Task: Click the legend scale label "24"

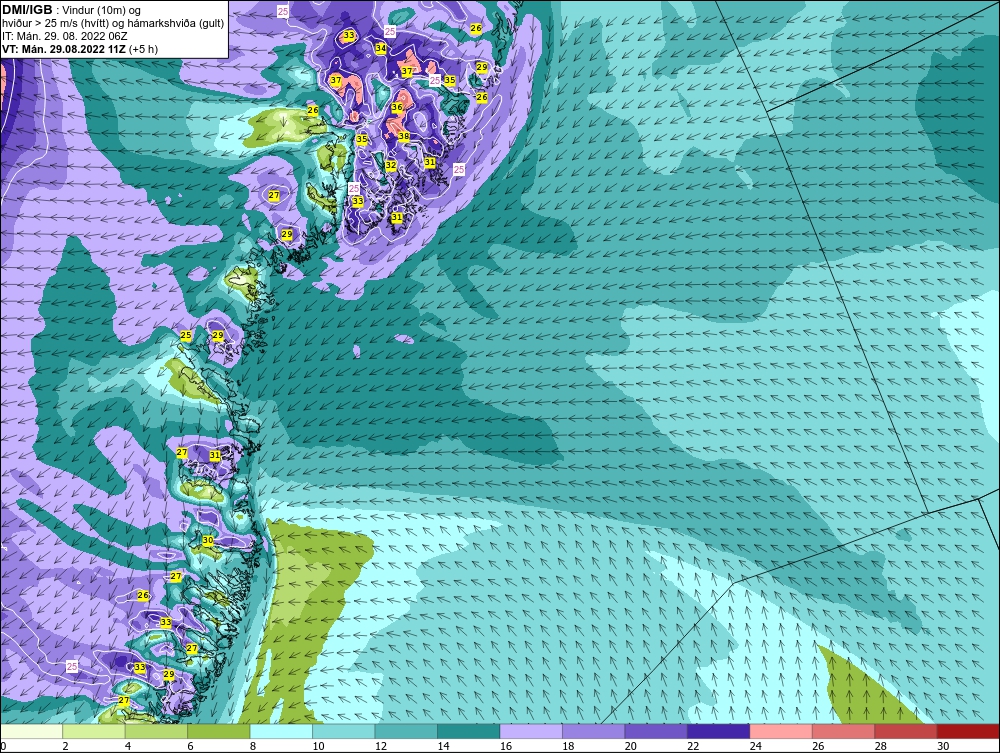Action: [756, 746]
